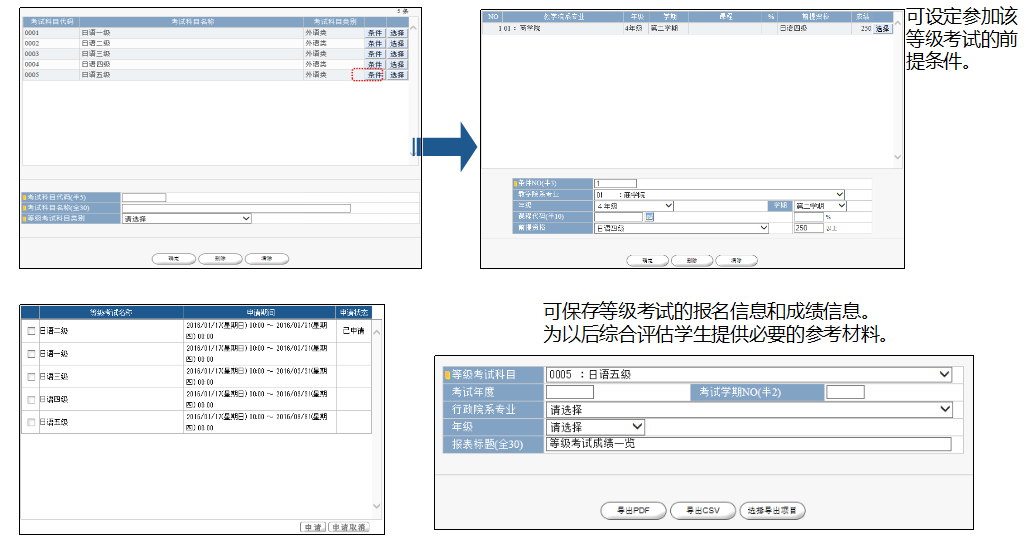Expand the 行政院系专业 dropdown
Screen dimensions: 1030x560
748,410
